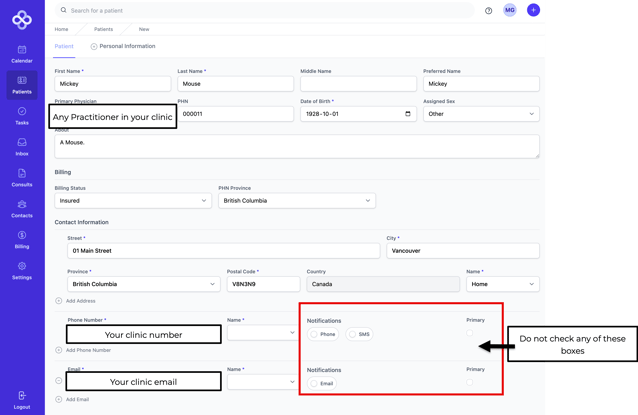638x415 pixels.
Task: Open the Billing Status dropdown
Action: coord(132,200)
